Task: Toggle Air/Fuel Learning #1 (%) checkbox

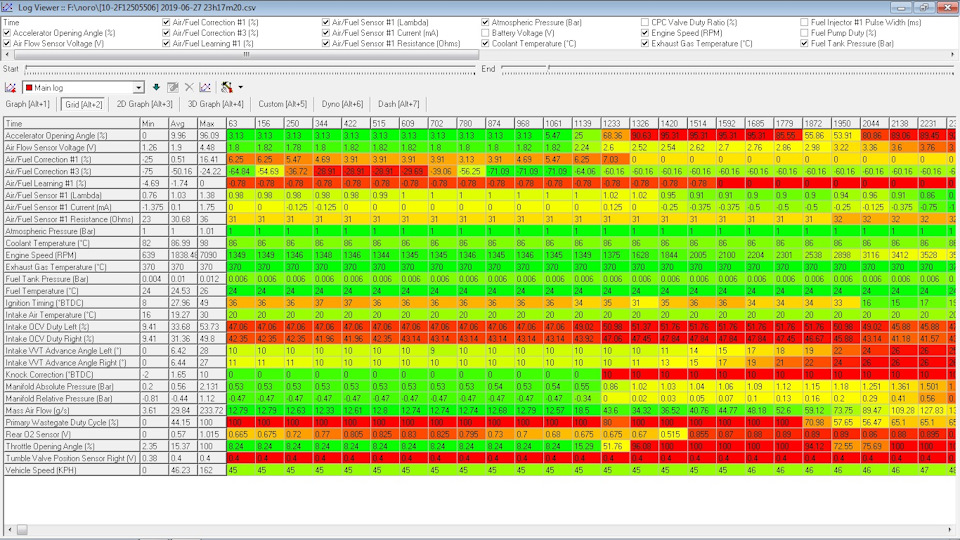Action: click(x=166, y=43)
